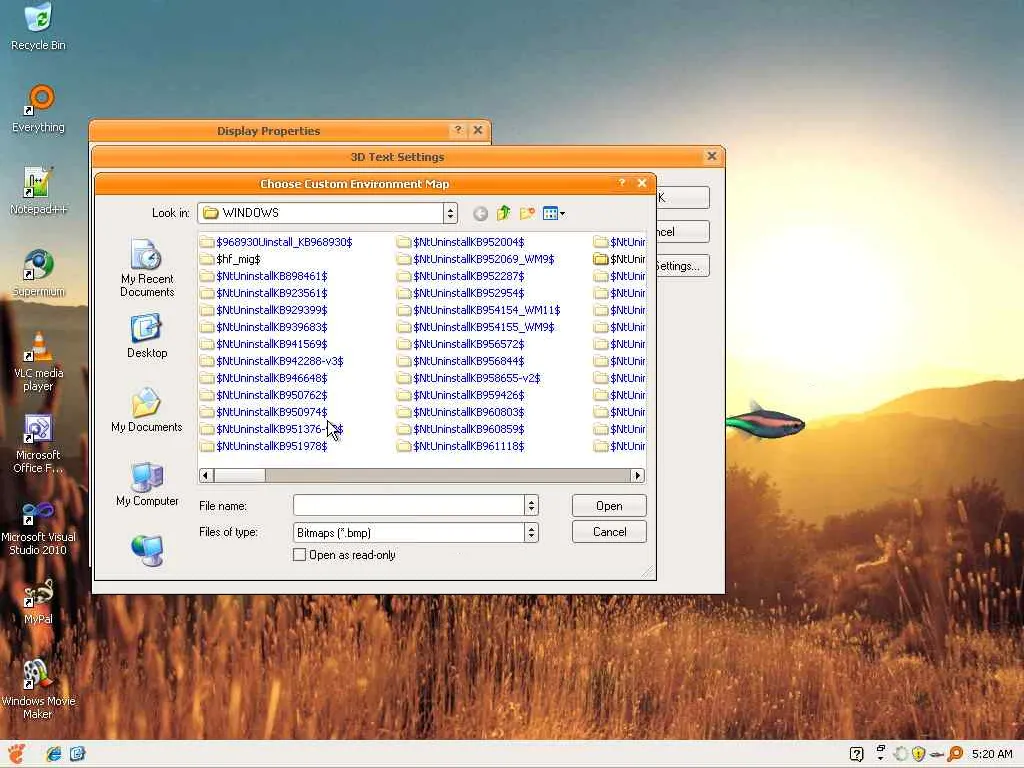Click the help question mark tray icon

click(x=857, y=754)
